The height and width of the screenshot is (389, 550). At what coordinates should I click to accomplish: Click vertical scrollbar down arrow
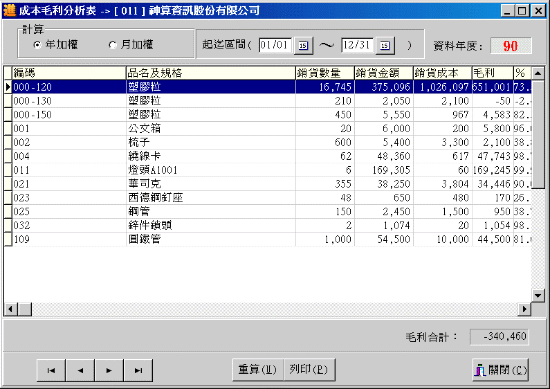click(x=538, y=295)
